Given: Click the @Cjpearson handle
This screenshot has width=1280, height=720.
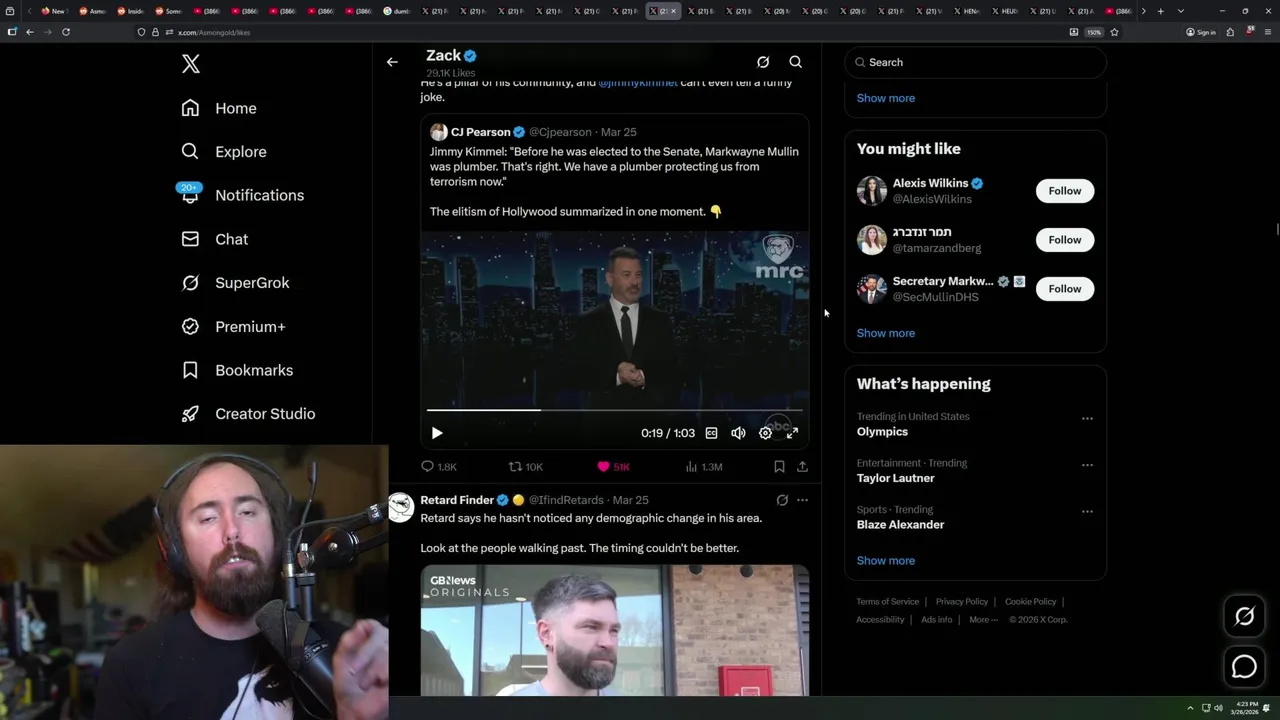Looking at the screenshot, I should pos(560,132).
